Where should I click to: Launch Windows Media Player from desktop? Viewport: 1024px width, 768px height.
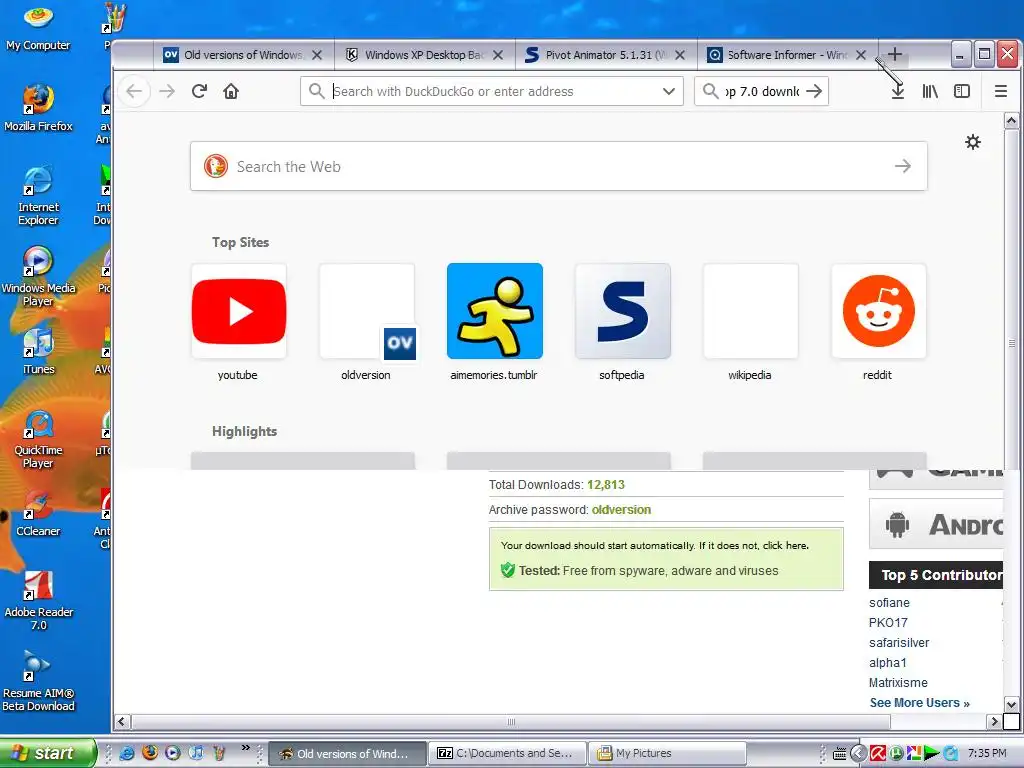[38, 276]
